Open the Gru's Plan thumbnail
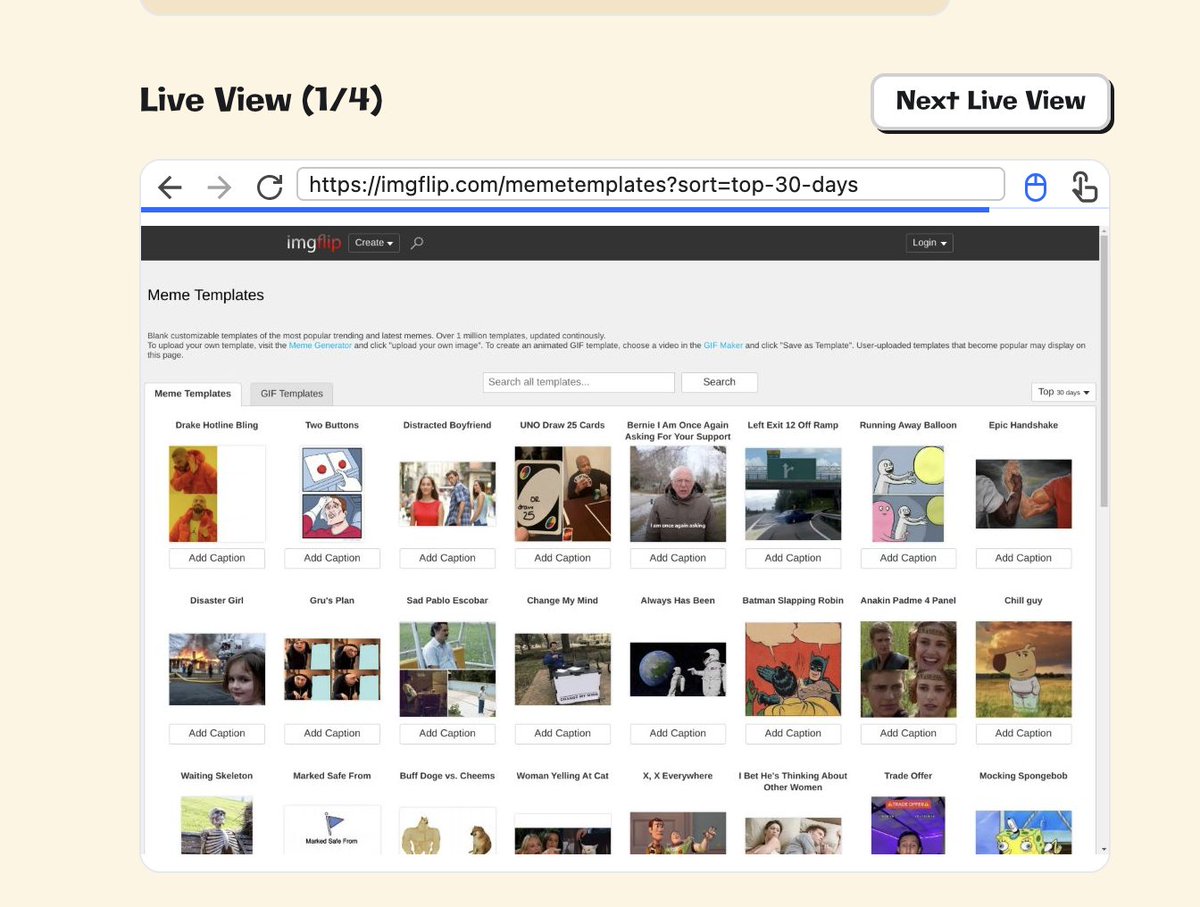This screenshot has height=907, width=1200. 332,669
